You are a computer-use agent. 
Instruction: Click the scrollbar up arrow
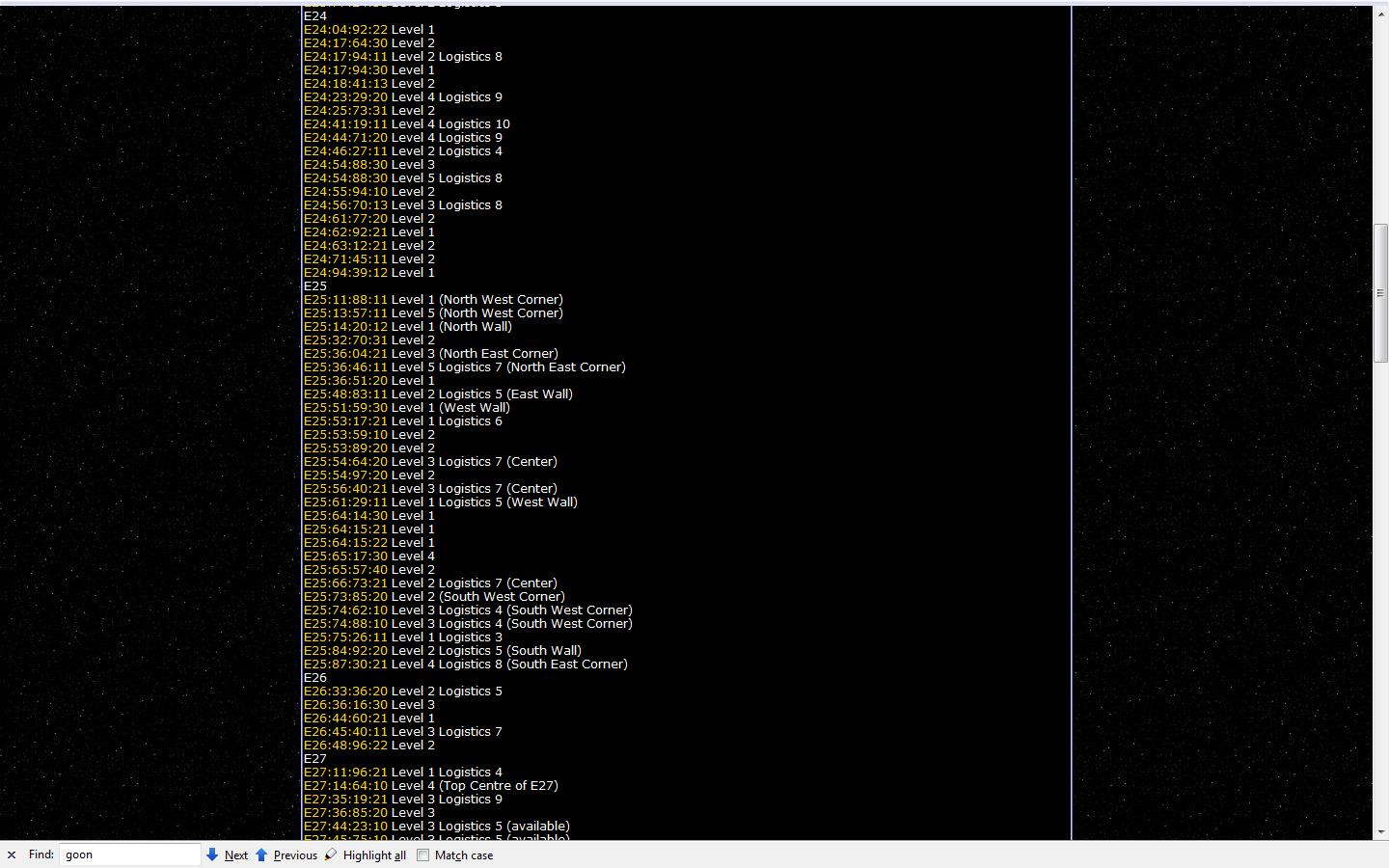click(1380, 13)
